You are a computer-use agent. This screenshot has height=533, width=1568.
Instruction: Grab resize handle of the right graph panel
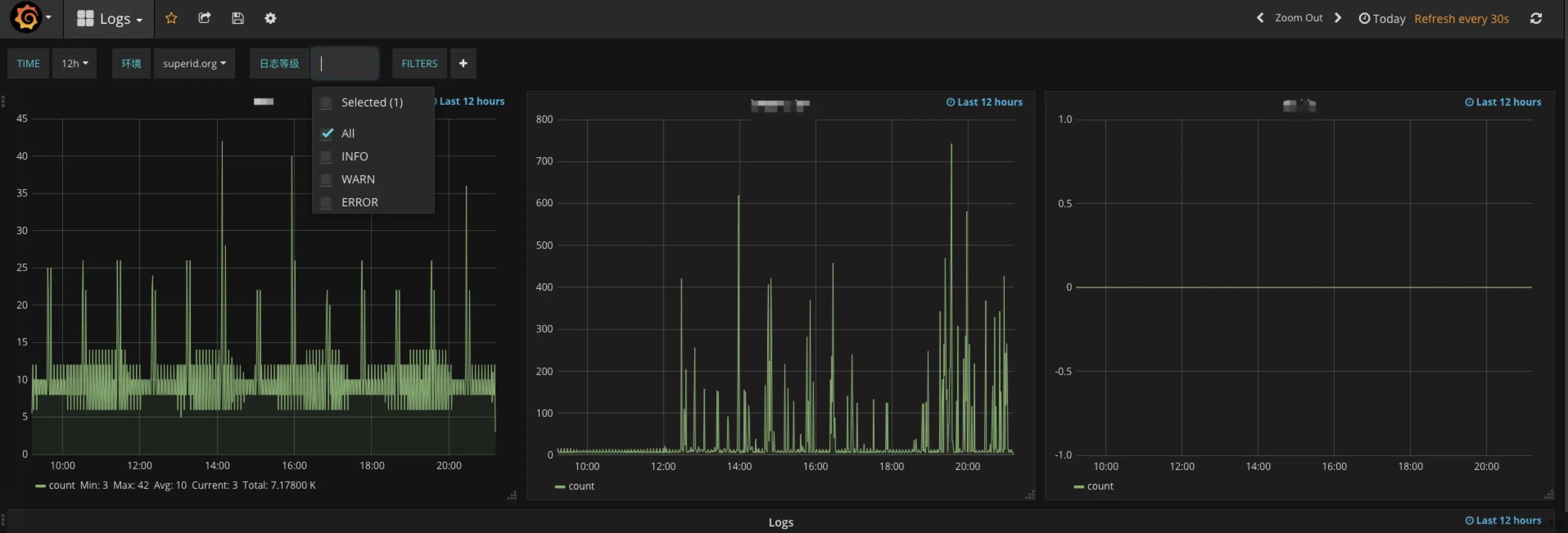1548,495
